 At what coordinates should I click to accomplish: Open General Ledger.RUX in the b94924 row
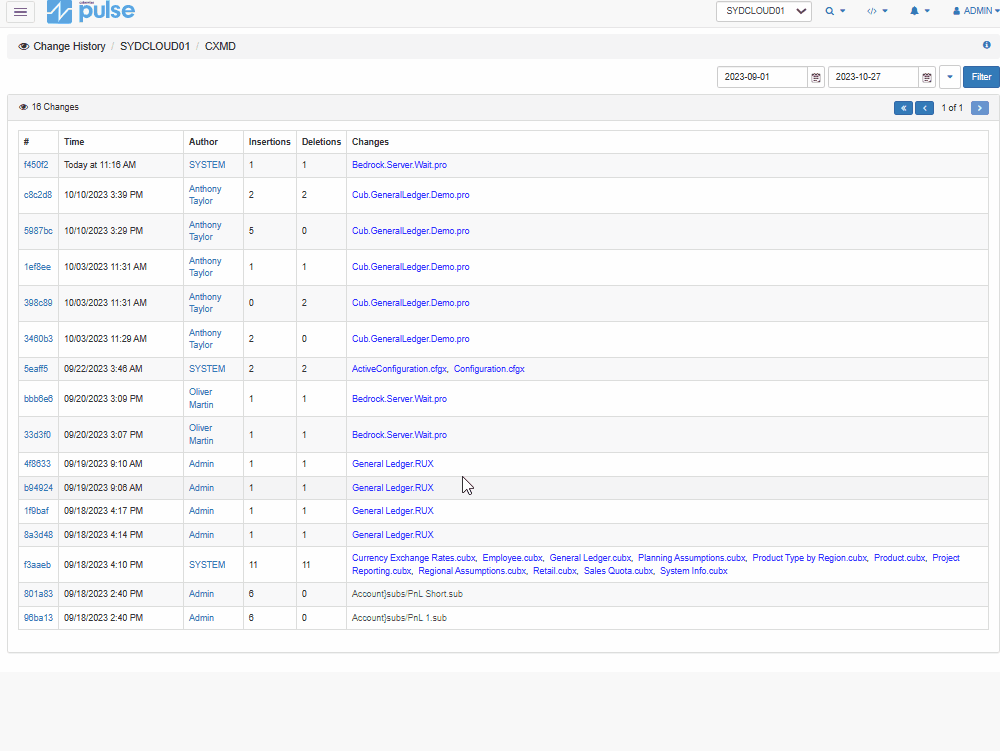point(393,488)
